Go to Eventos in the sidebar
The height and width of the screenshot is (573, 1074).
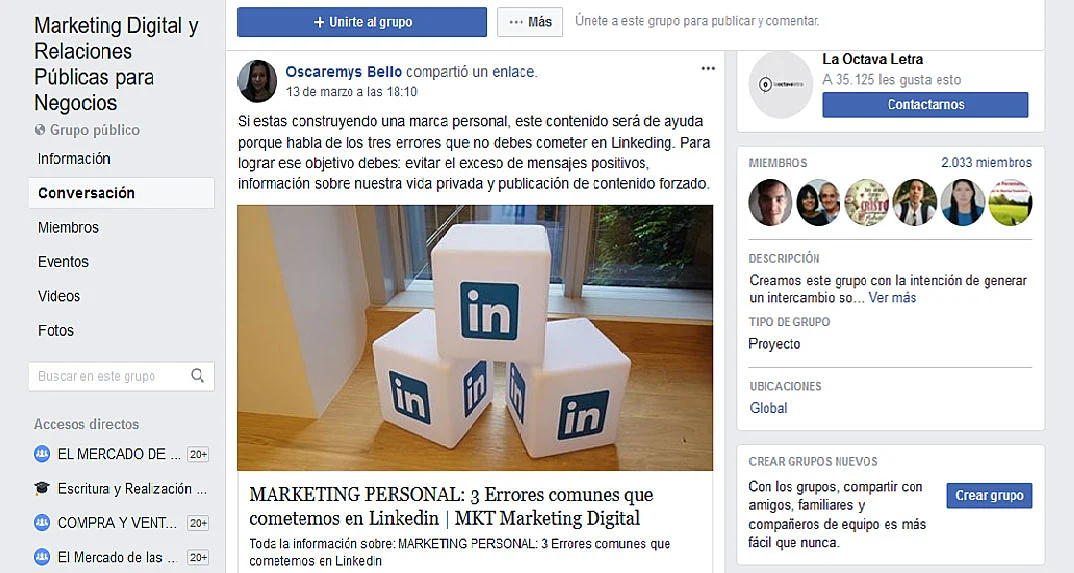(x=63, y=262)
